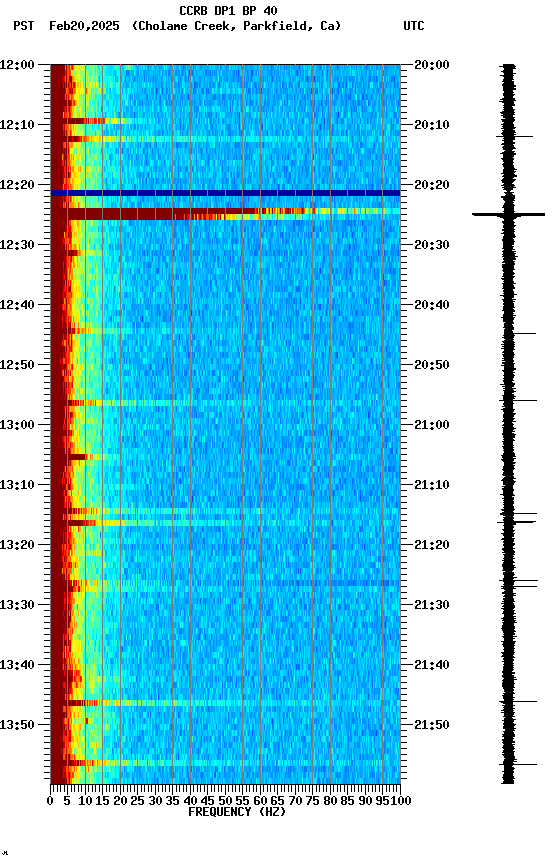This screenshot has height=864, width=552.
Task: Click the spectrogram event streak near 13:46
Action: [x=225, y=704]
